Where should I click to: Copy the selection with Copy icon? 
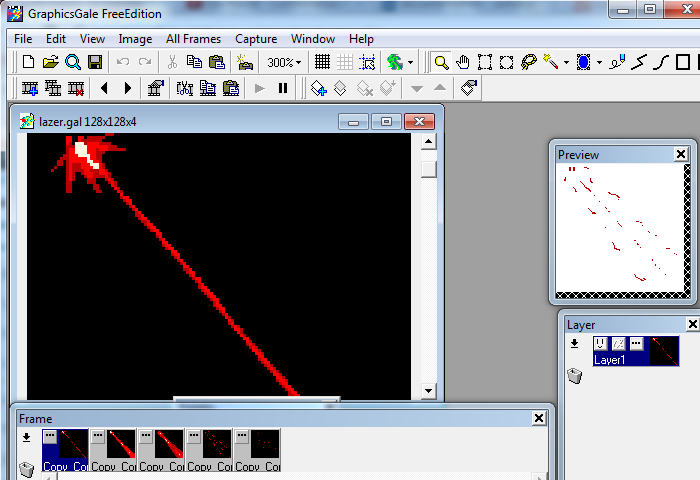[194, 62]
